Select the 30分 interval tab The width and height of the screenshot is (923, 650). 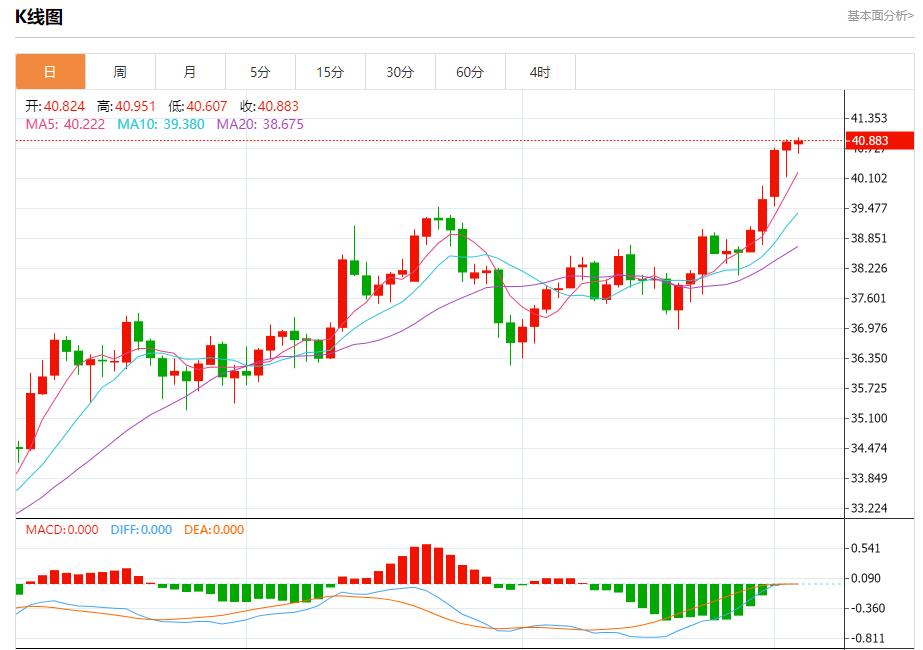(x=399, y=71)
